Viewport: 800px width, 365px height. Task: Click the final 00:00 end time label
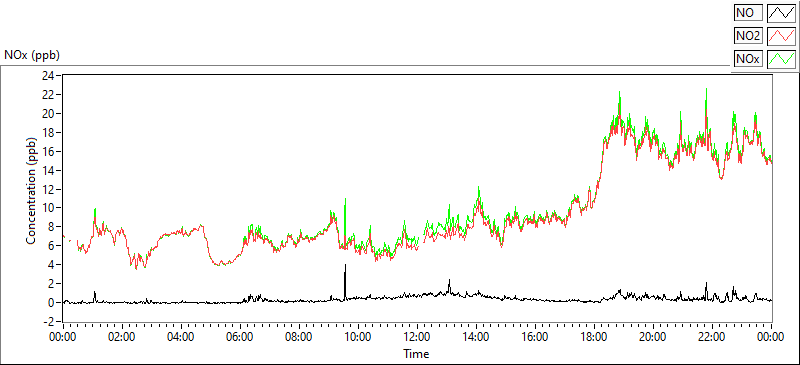pos(771,337)
